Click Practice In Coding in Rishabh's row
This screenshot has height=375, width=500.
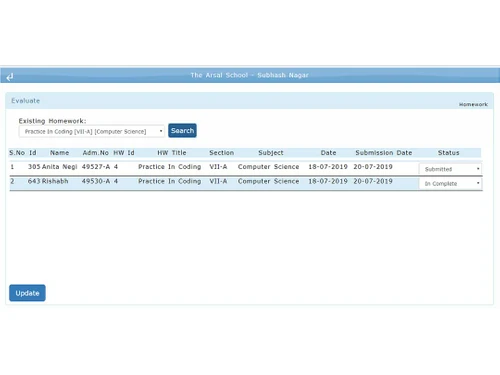point(170,181)
